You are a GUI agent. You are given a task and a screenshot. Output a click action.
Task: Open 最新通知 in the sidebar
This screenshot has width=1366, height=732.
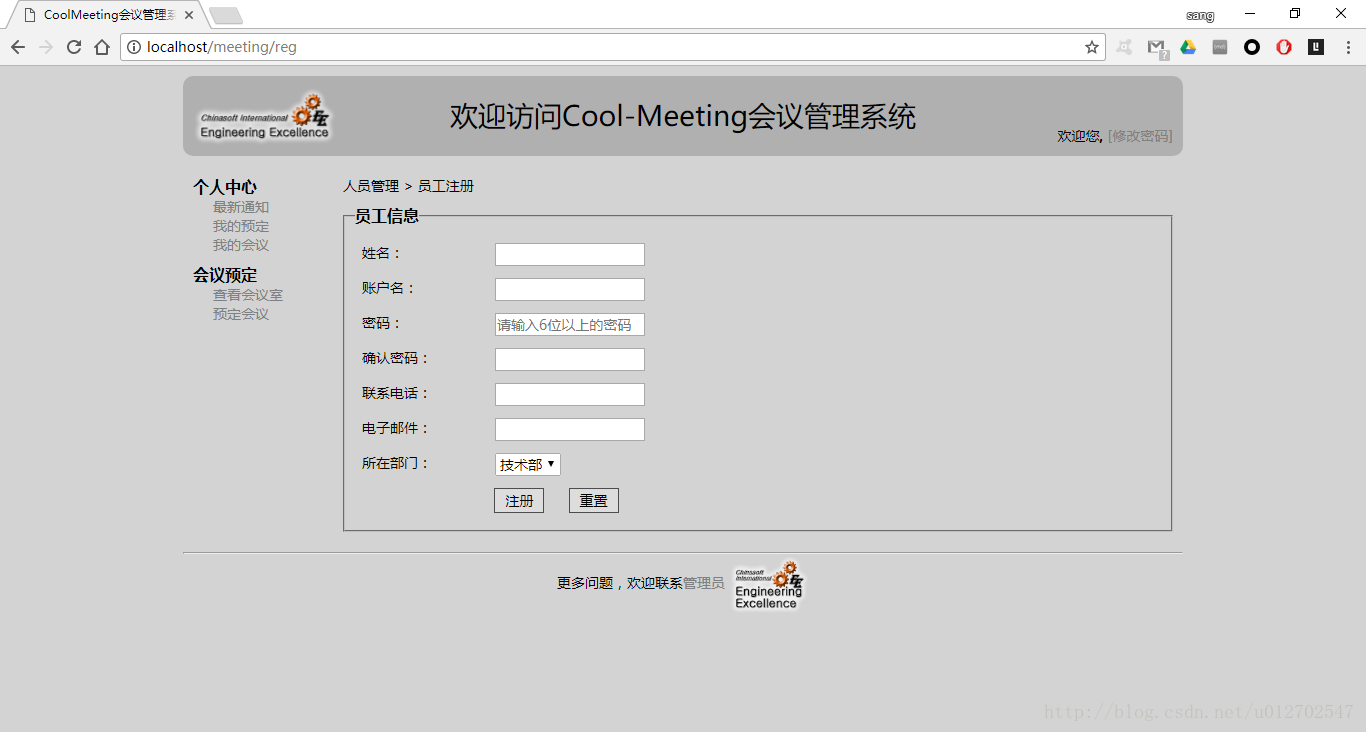tap(241, 208)
